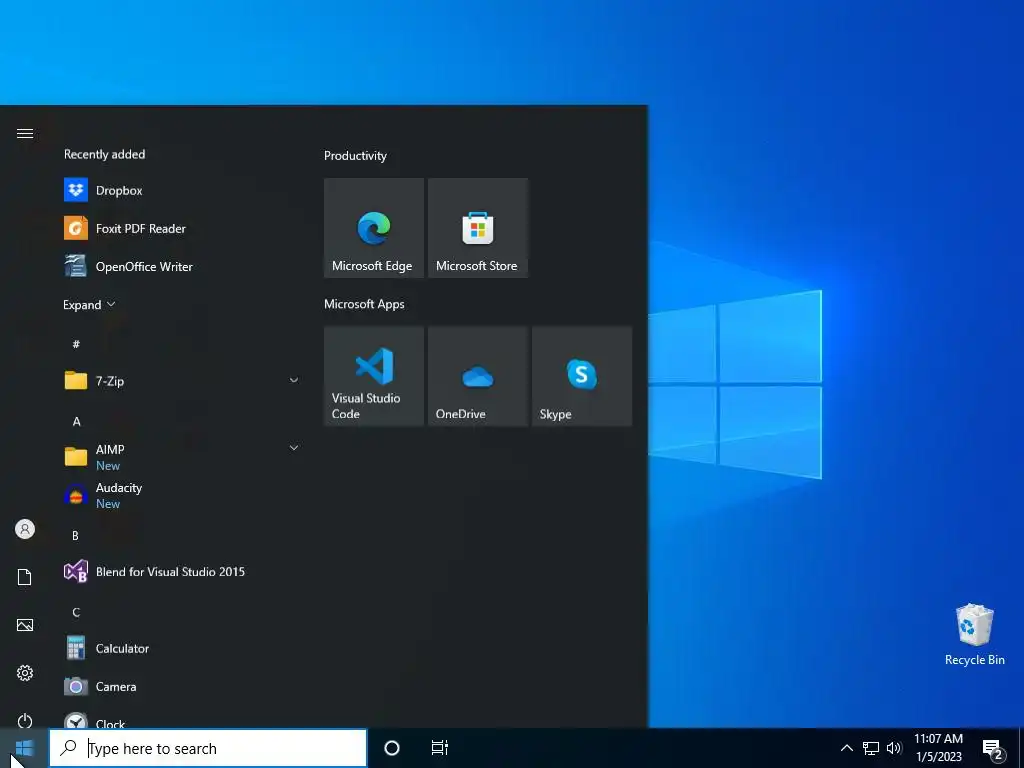Expand the Start menu hamburger button
Viewport: 1024px width, 768px height.
click(x=25, y=133)
